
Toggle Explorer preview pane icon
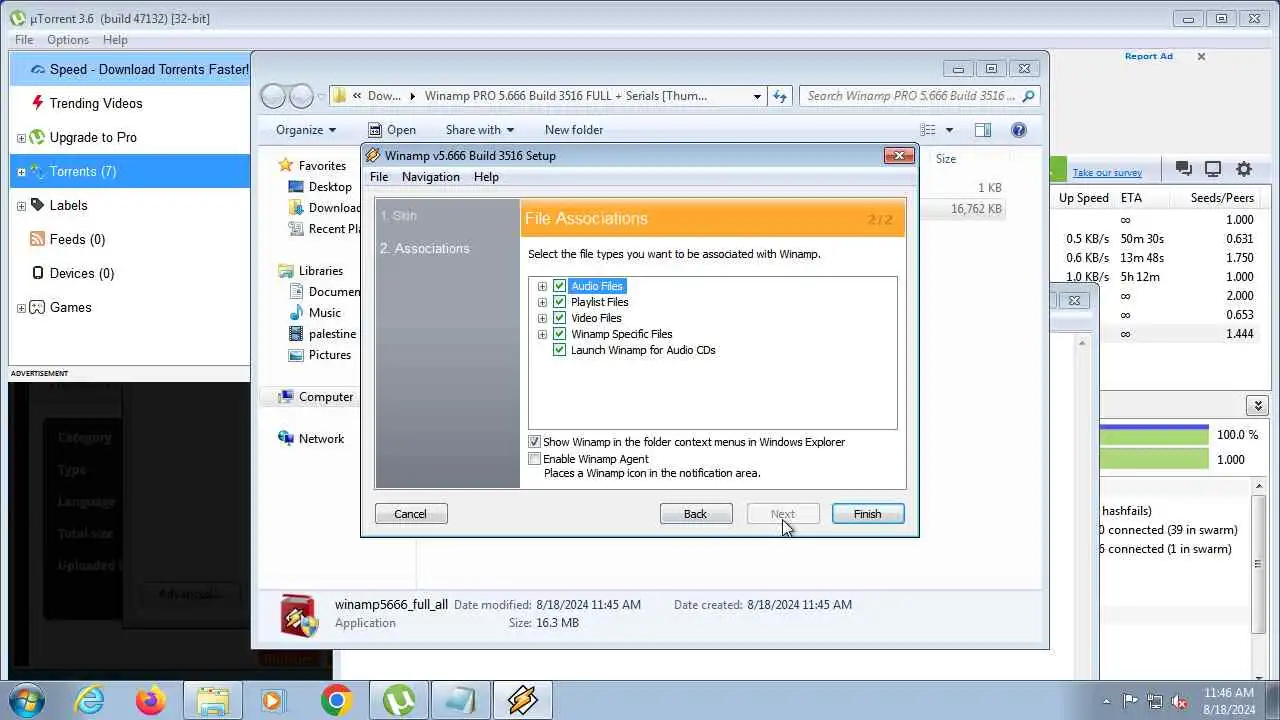coord(983,129)
